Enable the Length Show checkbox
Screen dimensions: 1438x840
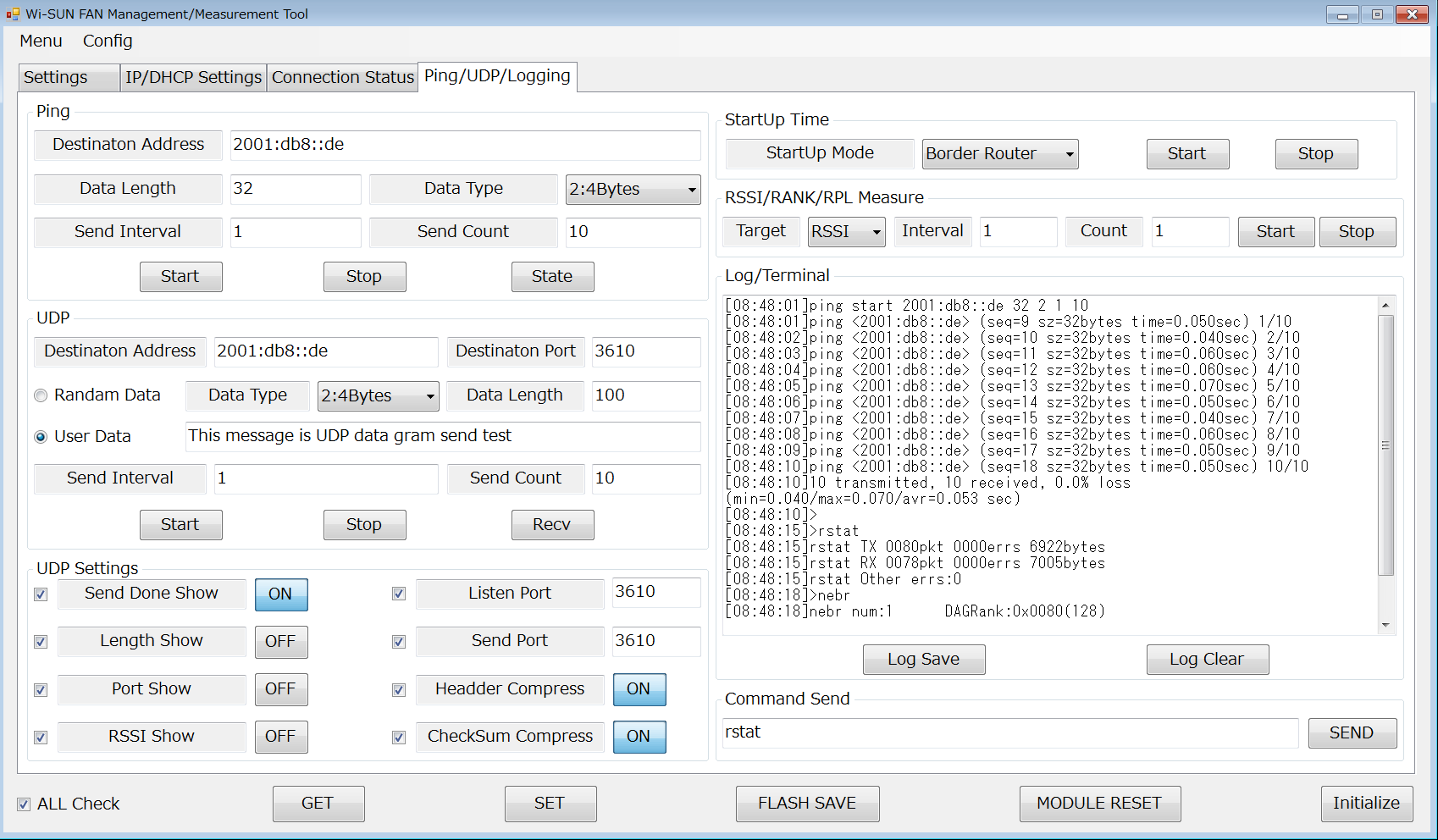pyautogui.click(x=41, y=642)
